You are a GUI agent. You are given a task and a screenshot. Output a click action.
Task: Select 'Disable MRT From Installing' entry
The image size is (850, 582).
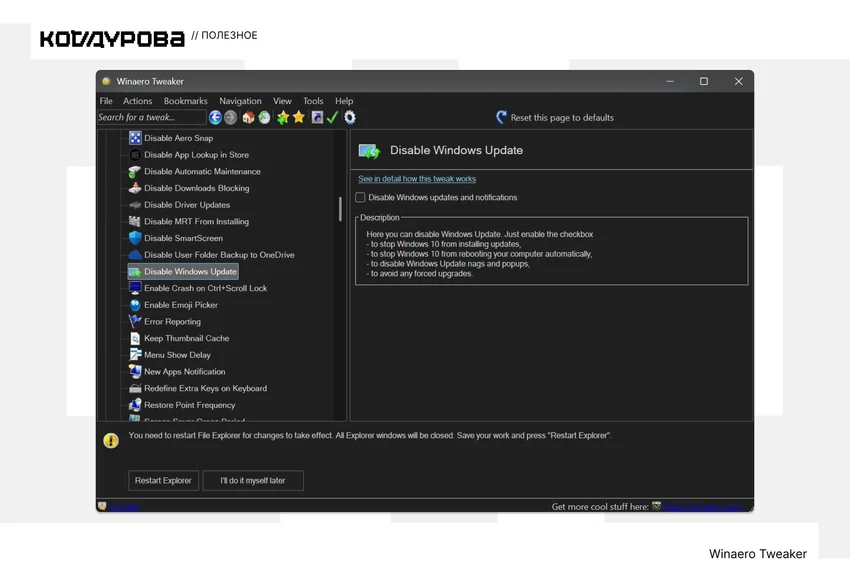[x=196, y=221]
